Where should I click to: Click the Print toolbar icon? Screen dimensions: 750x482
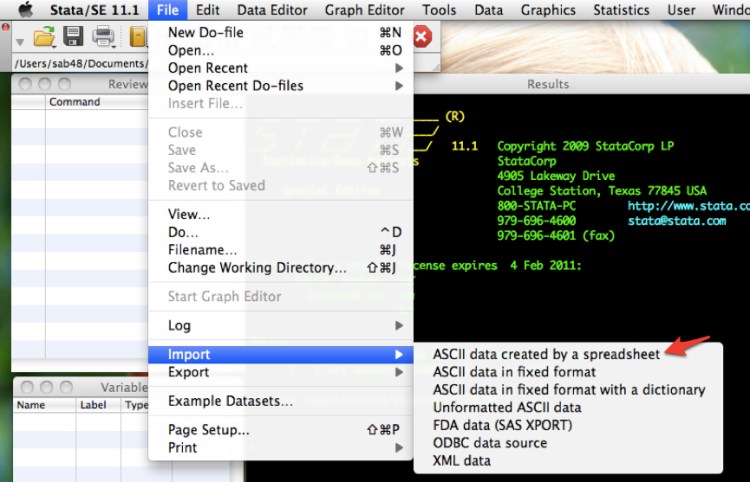tap(103, 37)
